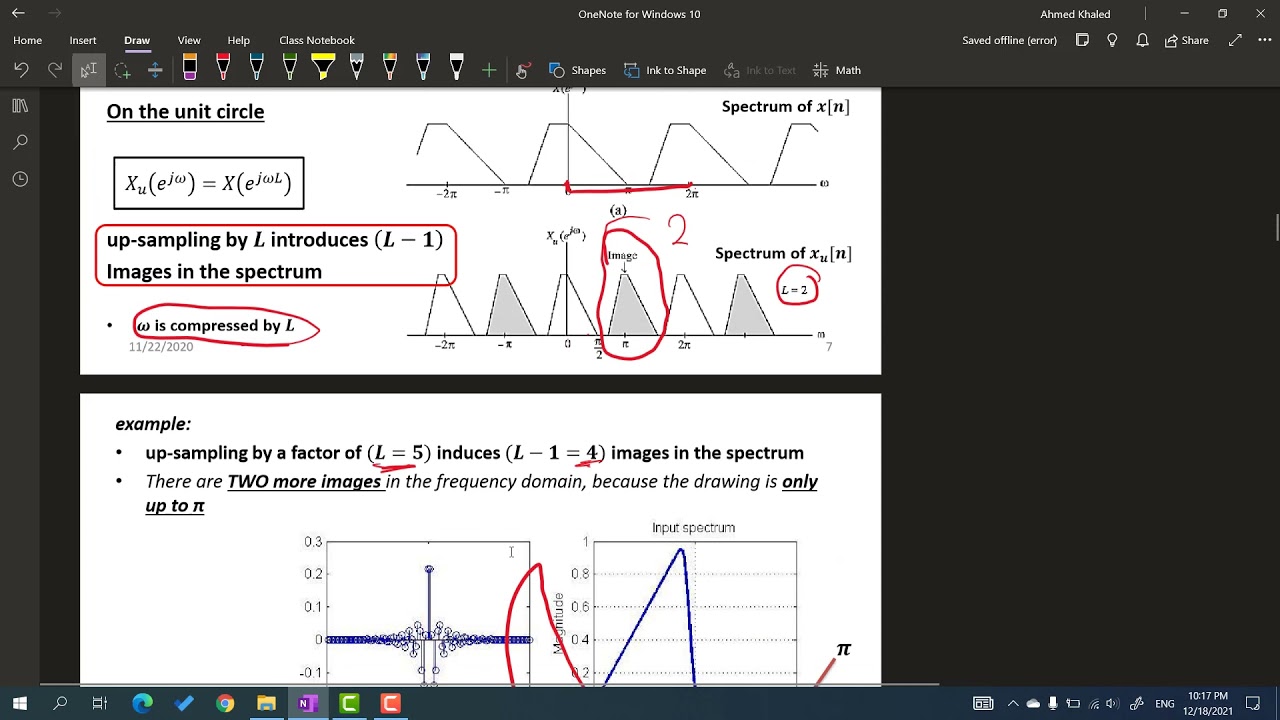Viewport: 1280px width, 720px height.
Task: Switch to OneNote on taskbar
Action: point(307,704)
